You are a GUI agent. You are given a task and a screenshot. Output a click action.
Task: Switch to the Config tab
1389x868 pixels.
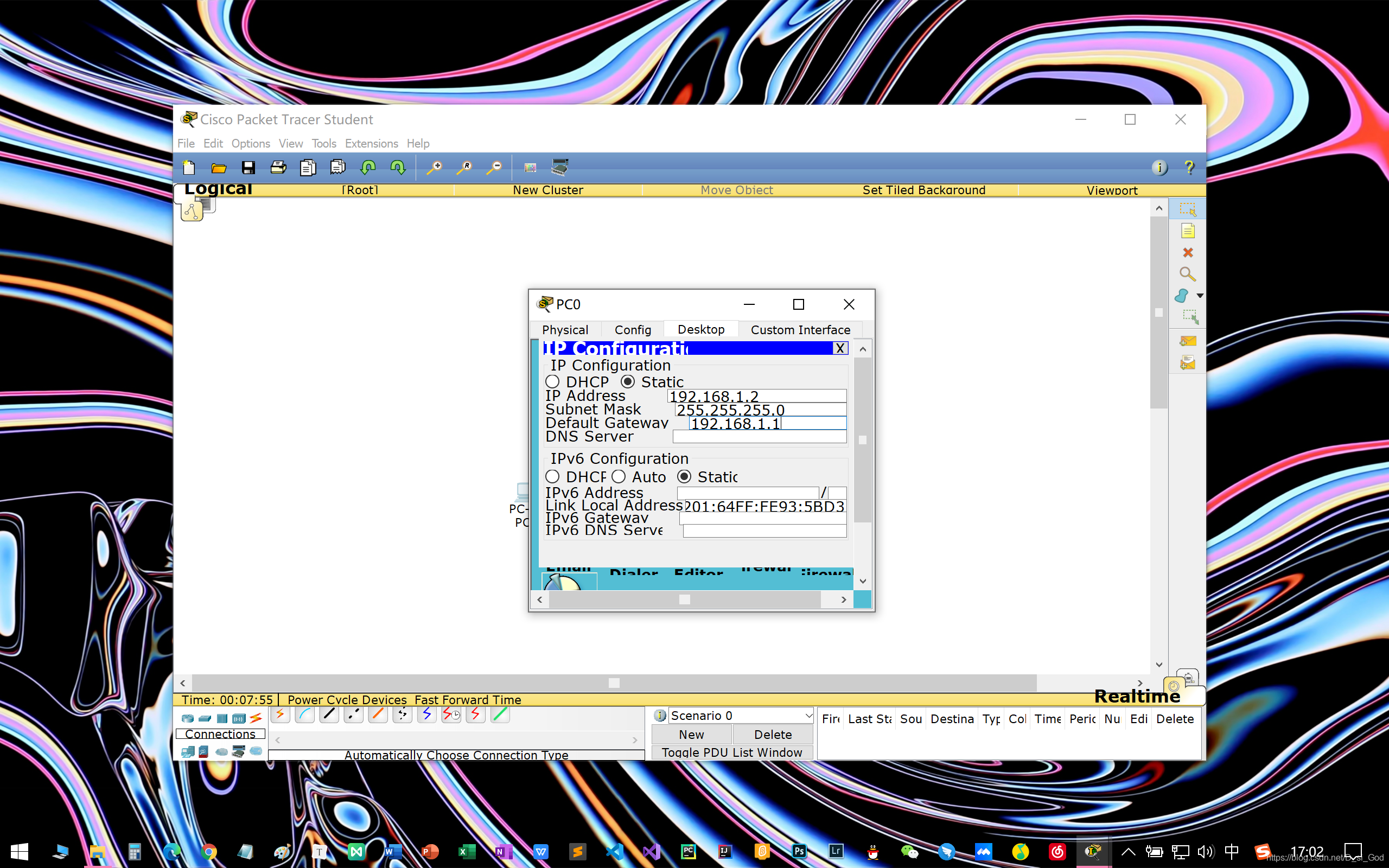(633, 329)
